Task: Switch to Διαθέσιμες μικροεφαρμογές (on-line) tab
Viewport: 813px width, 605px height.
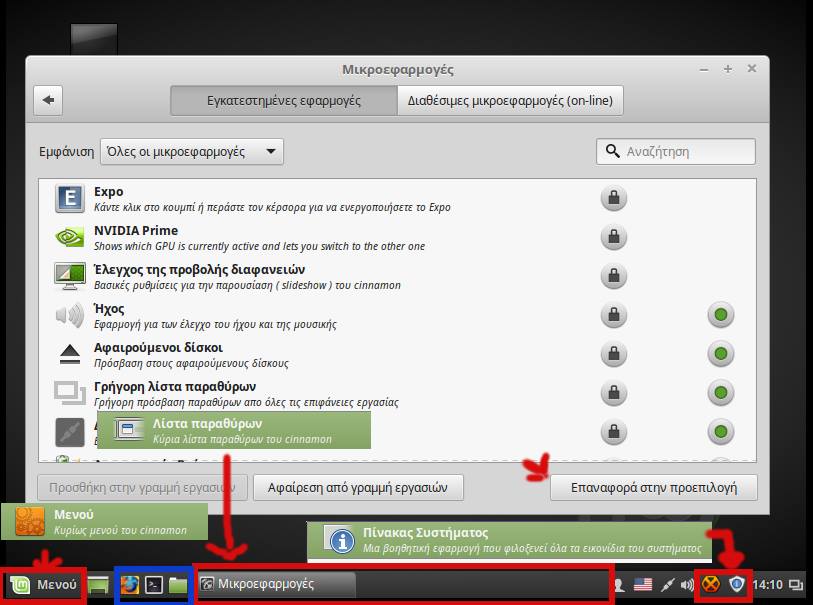Action: click(510, 100)
